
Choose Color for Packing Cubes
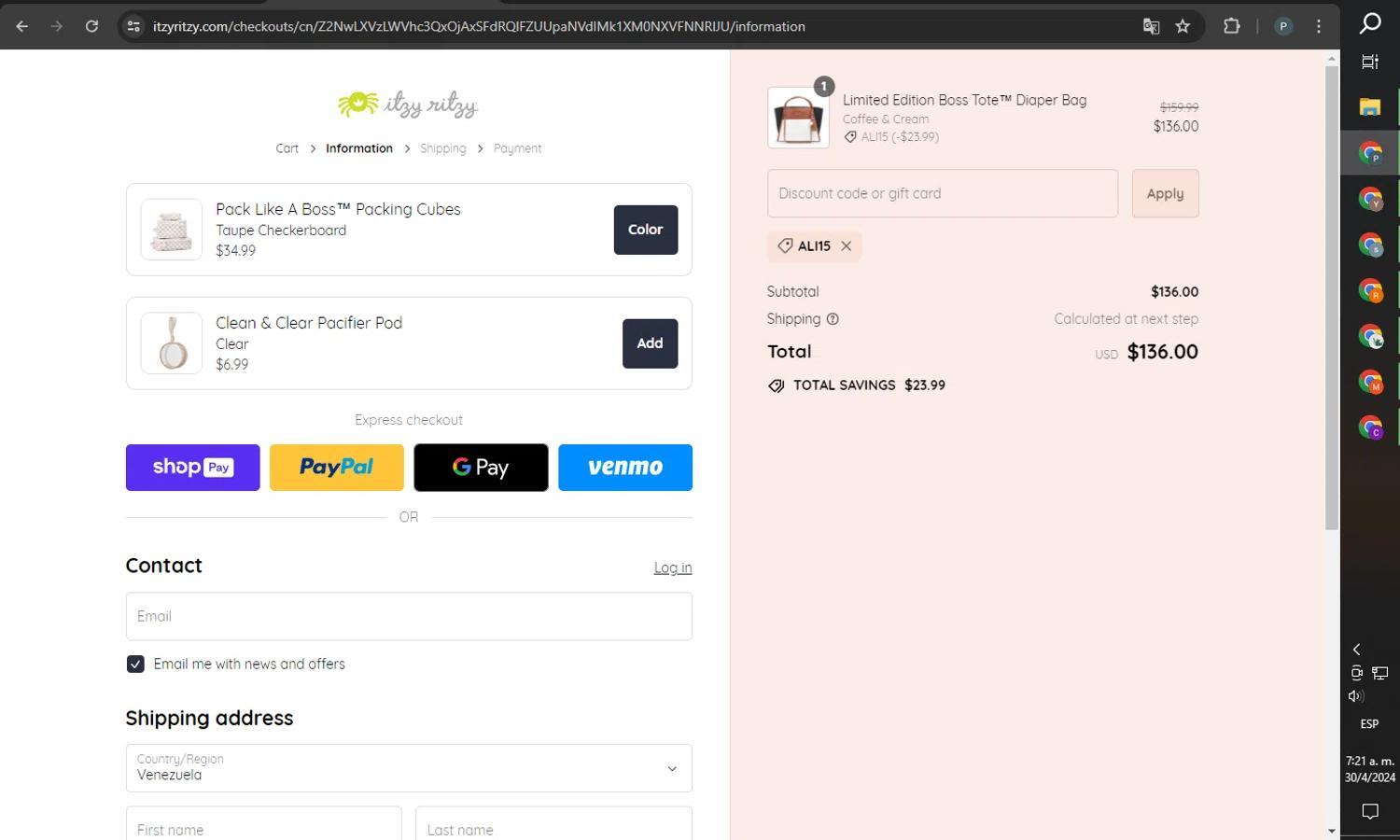[646, 230]
